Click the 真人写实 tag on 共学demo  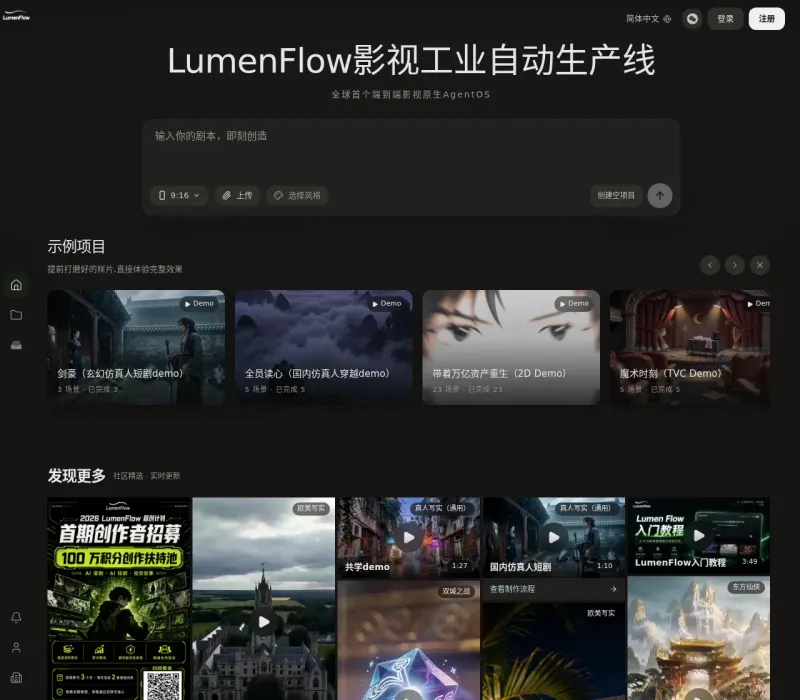pyautogui.click(x=440, y=508)
